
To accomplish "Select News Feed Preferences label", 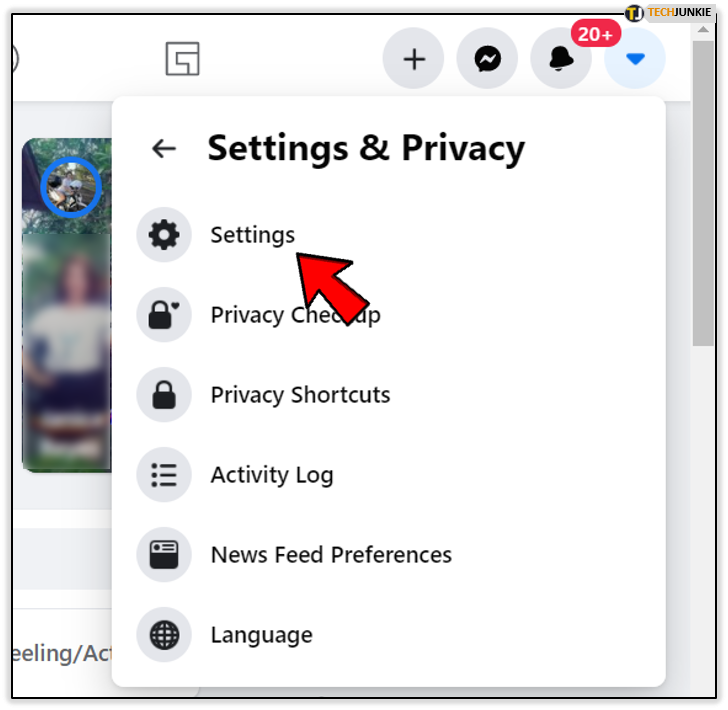I will tap(331, 555).
